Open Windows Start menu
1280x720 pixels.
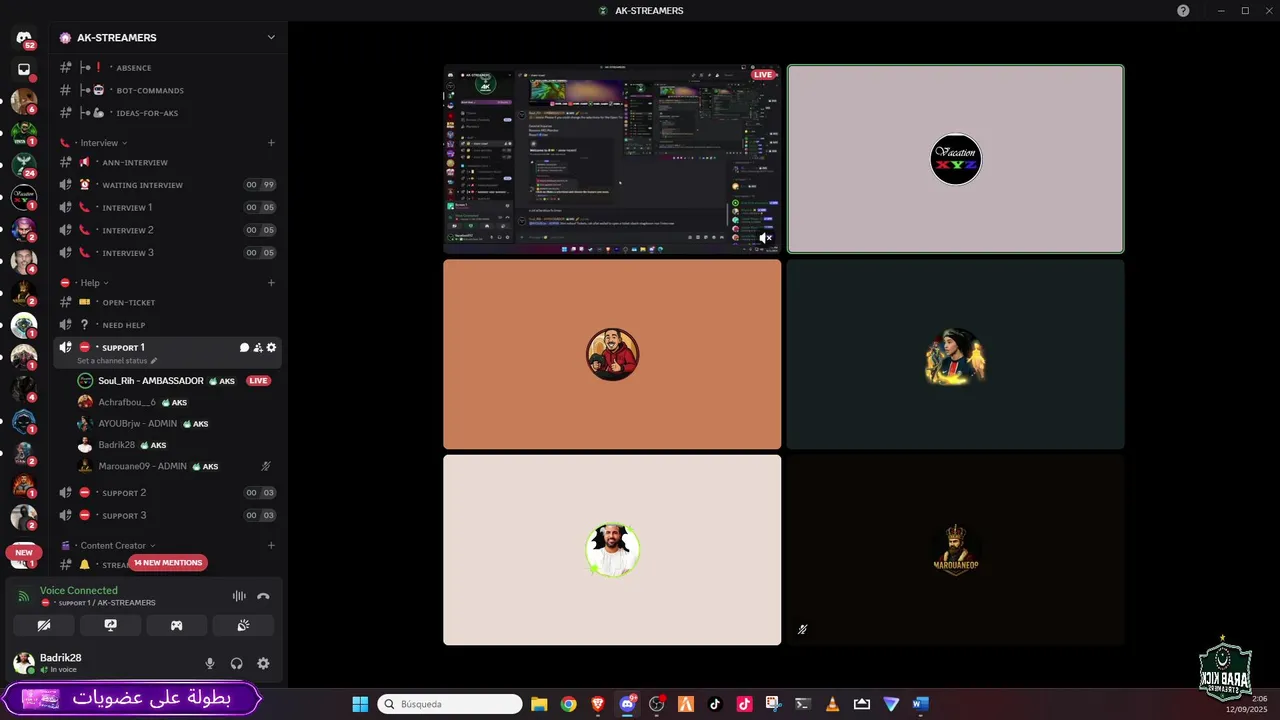[360, 704]
